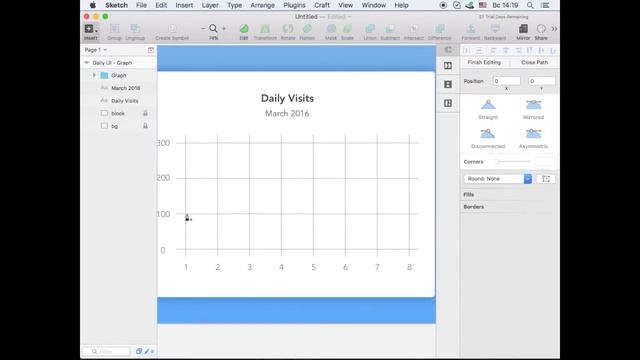Click the Corners radius slider

point(512,162)
